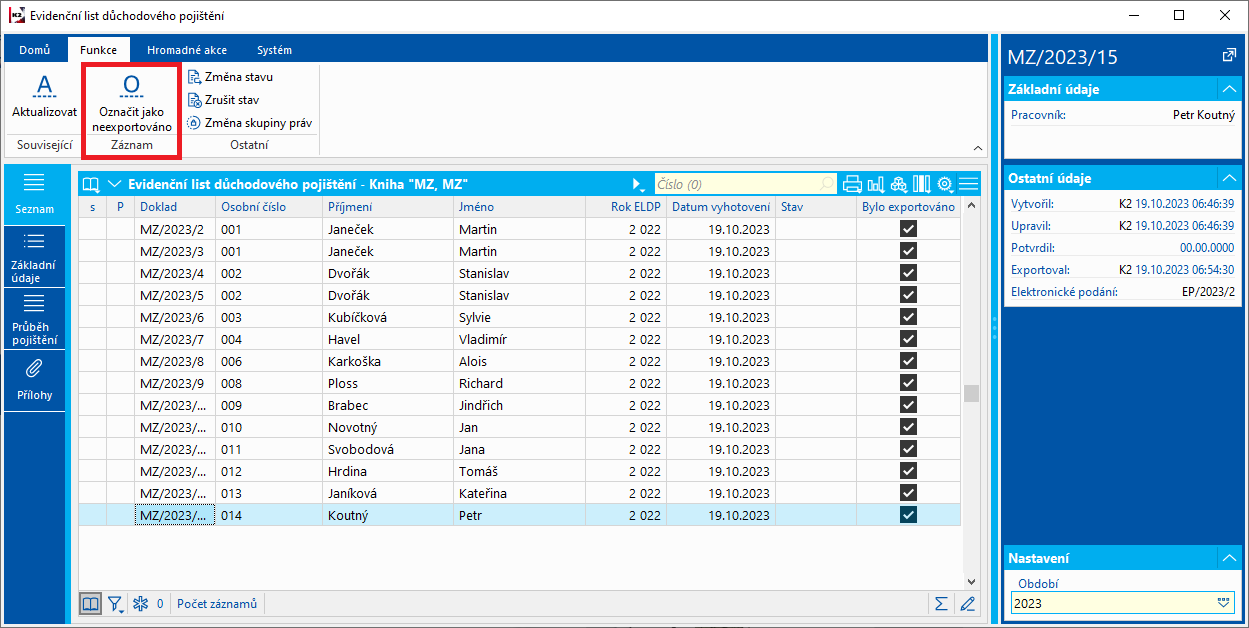Click the Změna stavu command
Image resolution: width=1249 pixels, height=628 pixels.
point(230,76)
